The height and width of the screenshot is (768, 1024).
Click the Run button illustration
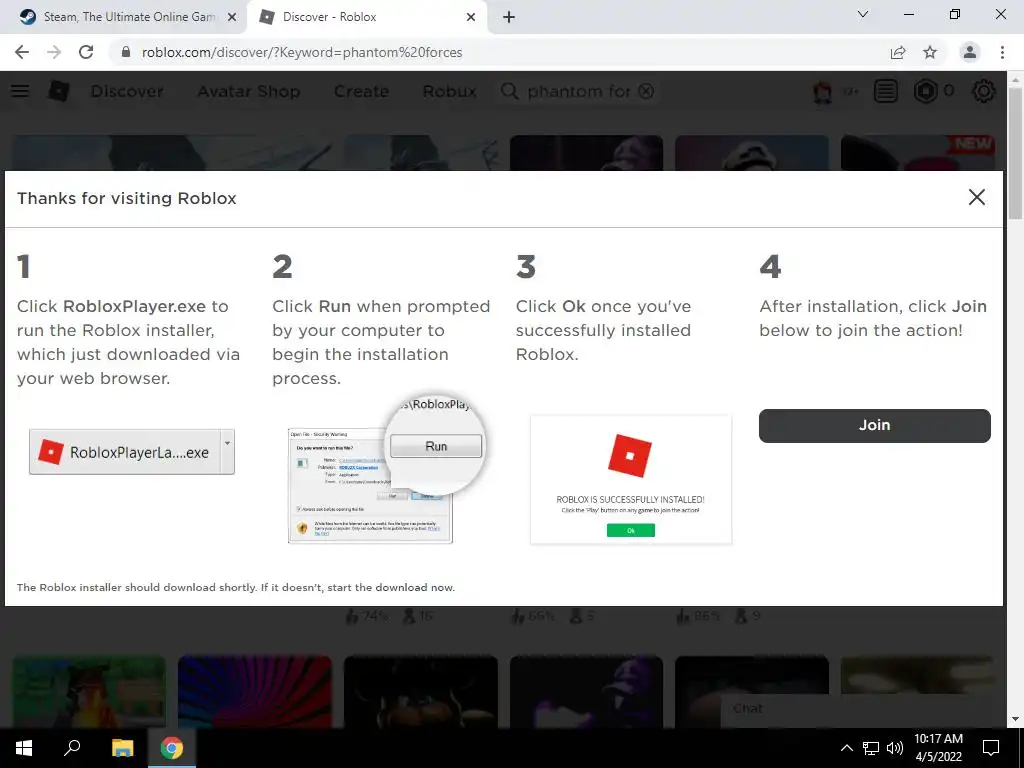pyautogui.click(x=436, y=446)
